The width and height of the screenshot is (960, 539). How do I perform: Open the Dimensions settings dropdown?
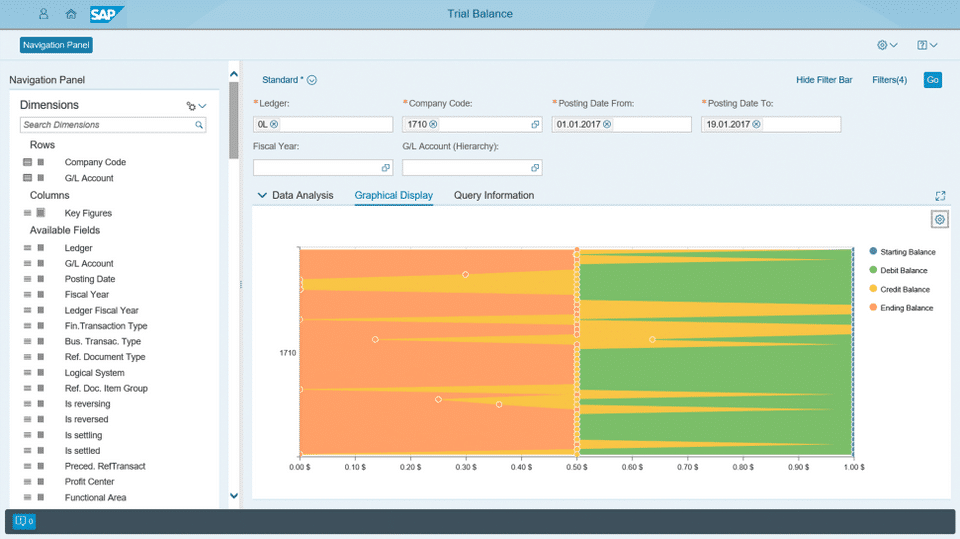point(196,105)
